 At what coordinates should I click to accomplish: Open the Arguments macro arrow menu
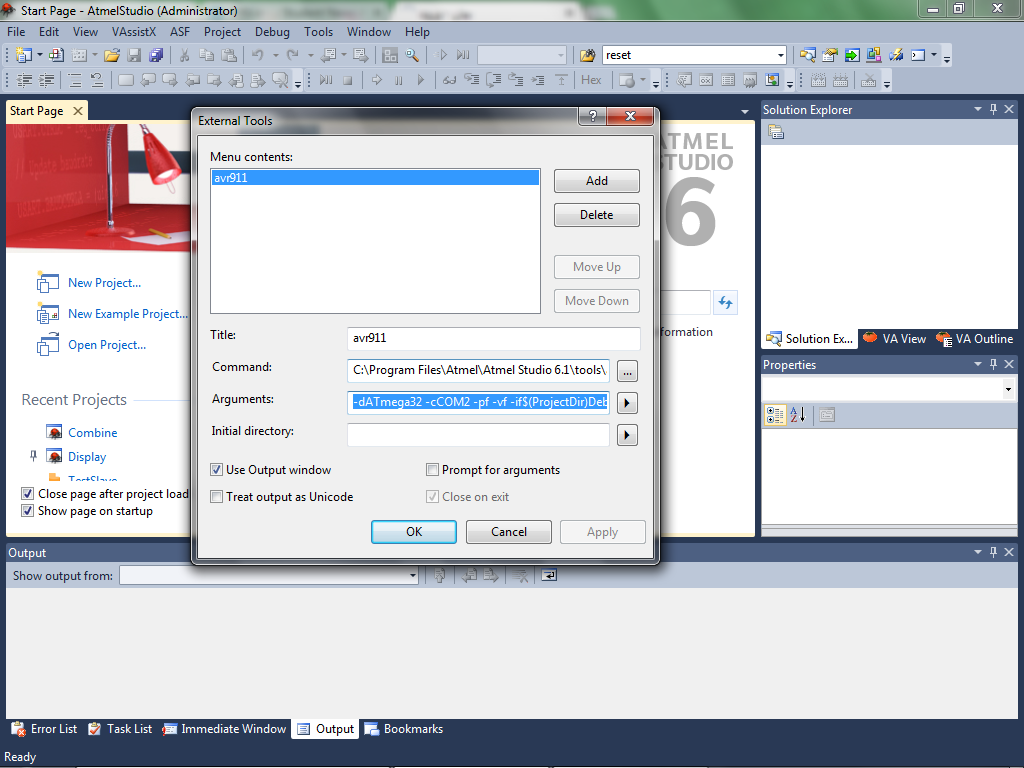point(627,403)
